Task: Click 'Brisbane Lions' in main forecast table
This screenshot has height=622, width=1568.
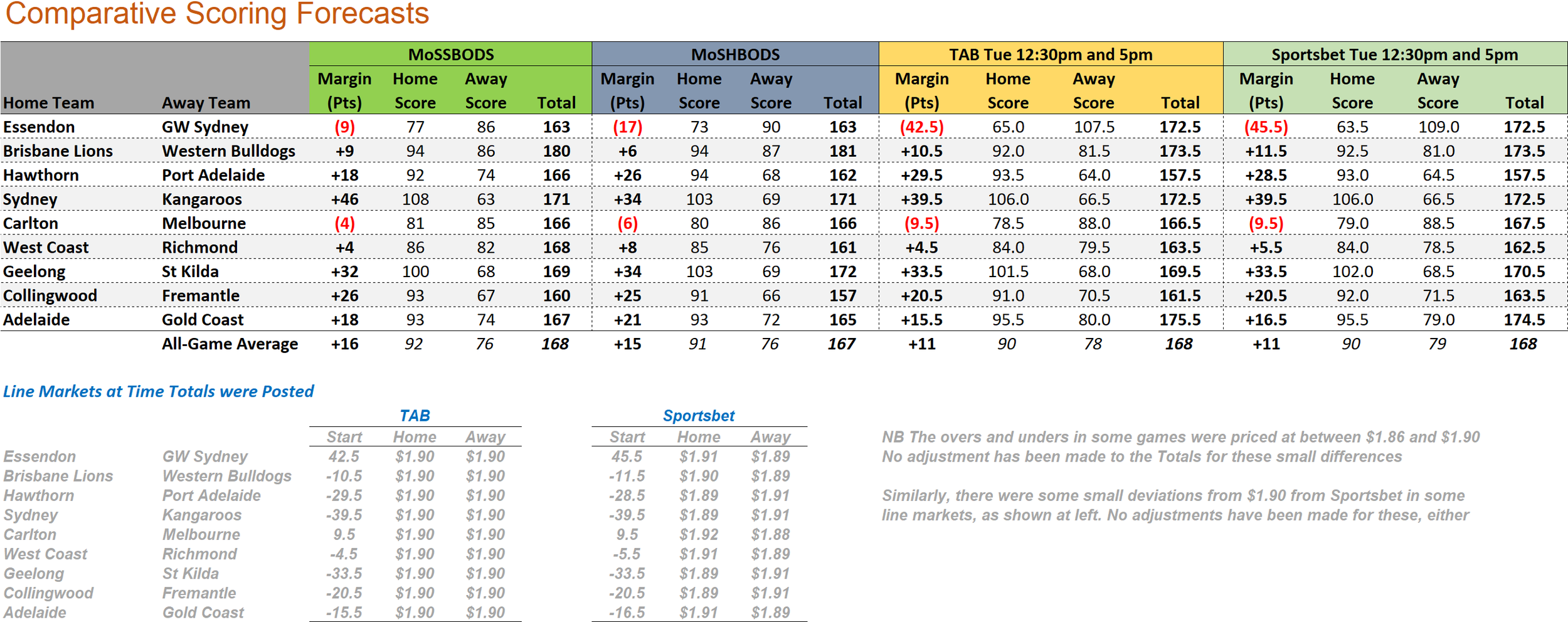Action: pos(58,151)
